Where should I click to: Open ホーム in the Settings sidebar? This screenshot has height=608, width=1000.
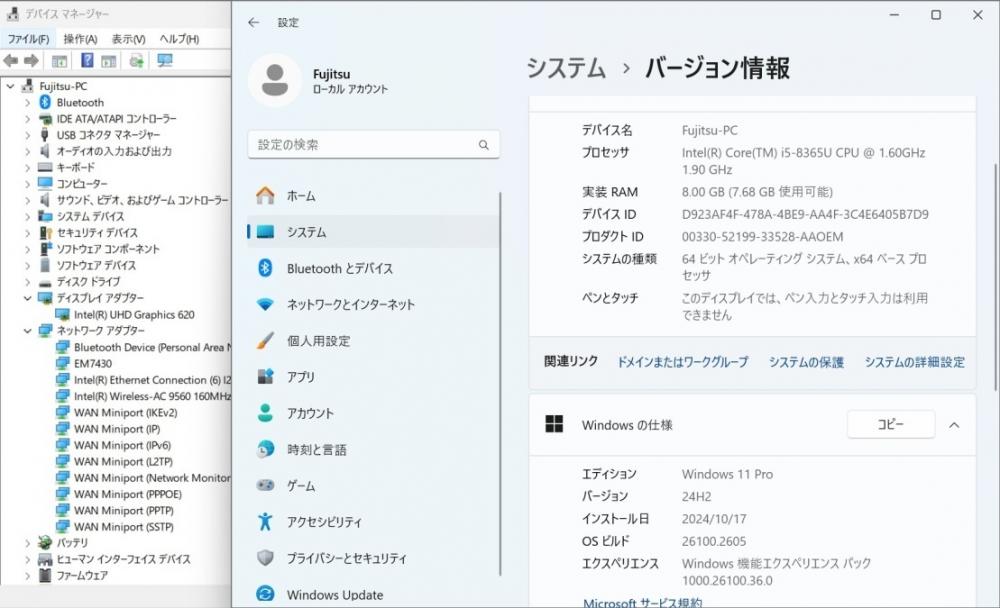point(373,196)
